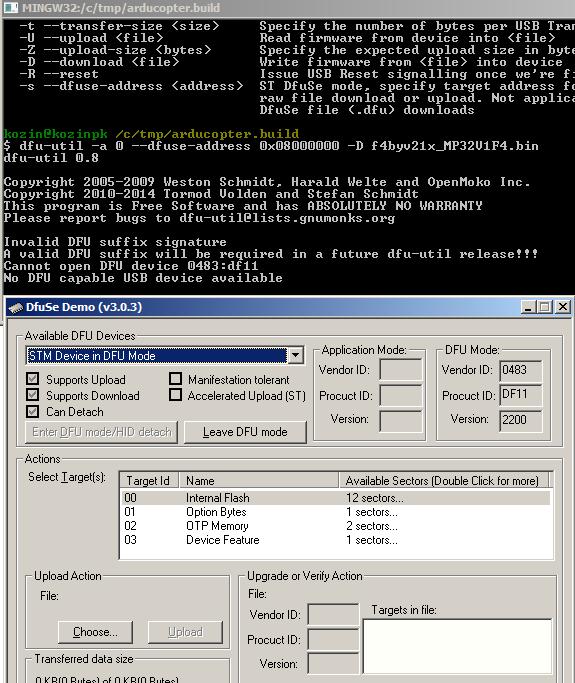575x683 pixels.
Task: Click the Upload button
Action: click(185, 632)
